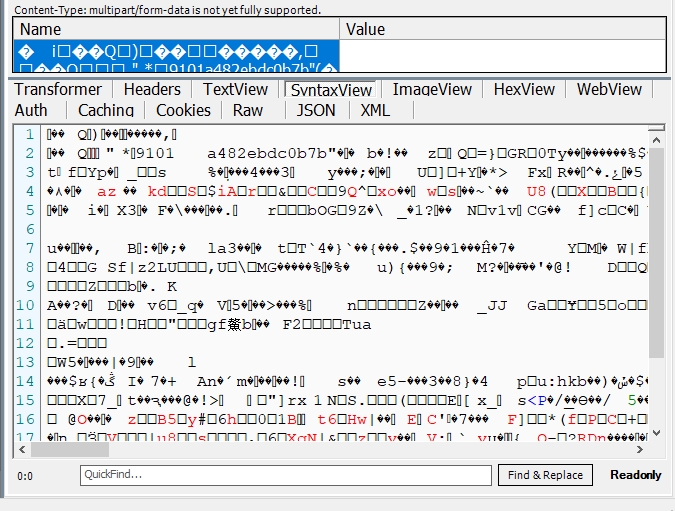Click the empty Value cell of selected row
This screenshot has width=675, height=511.
tap(503, 56)
